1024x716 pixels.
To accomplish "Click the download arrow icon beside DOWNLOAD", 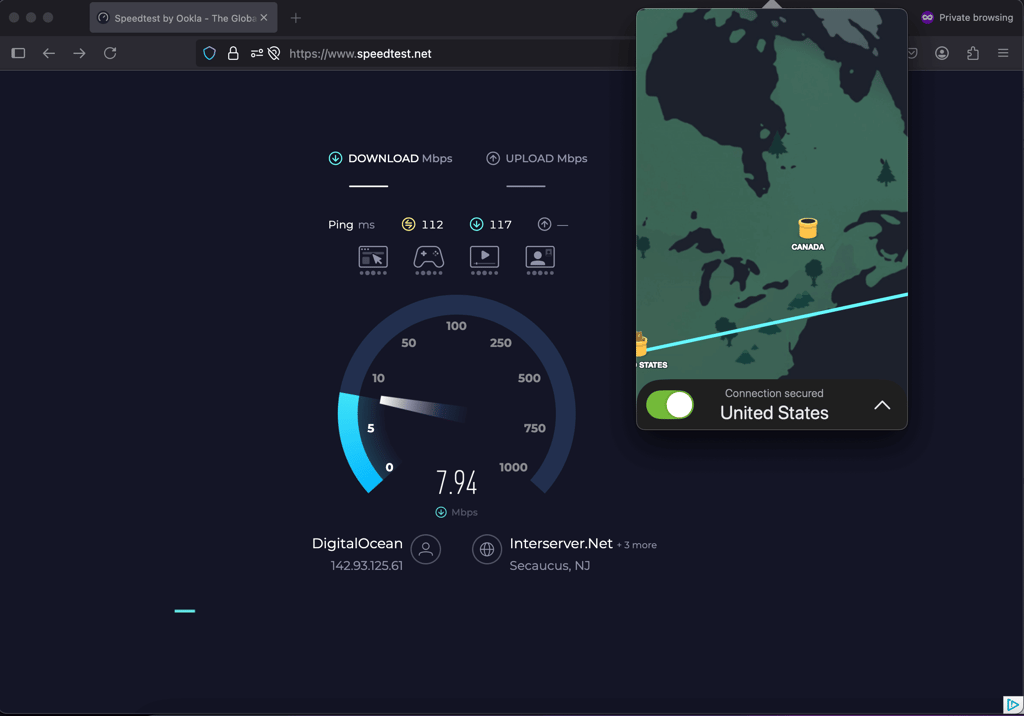I will click(x=335, y=158).
